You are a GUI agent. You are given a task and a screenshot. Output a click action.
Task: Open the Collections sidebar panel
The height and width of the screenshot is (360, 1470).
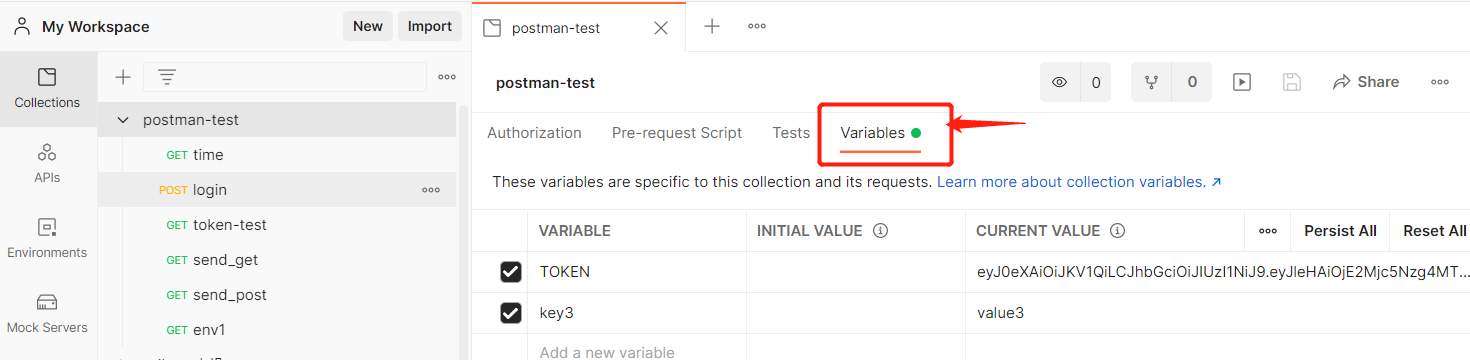[x=47, y=88]
